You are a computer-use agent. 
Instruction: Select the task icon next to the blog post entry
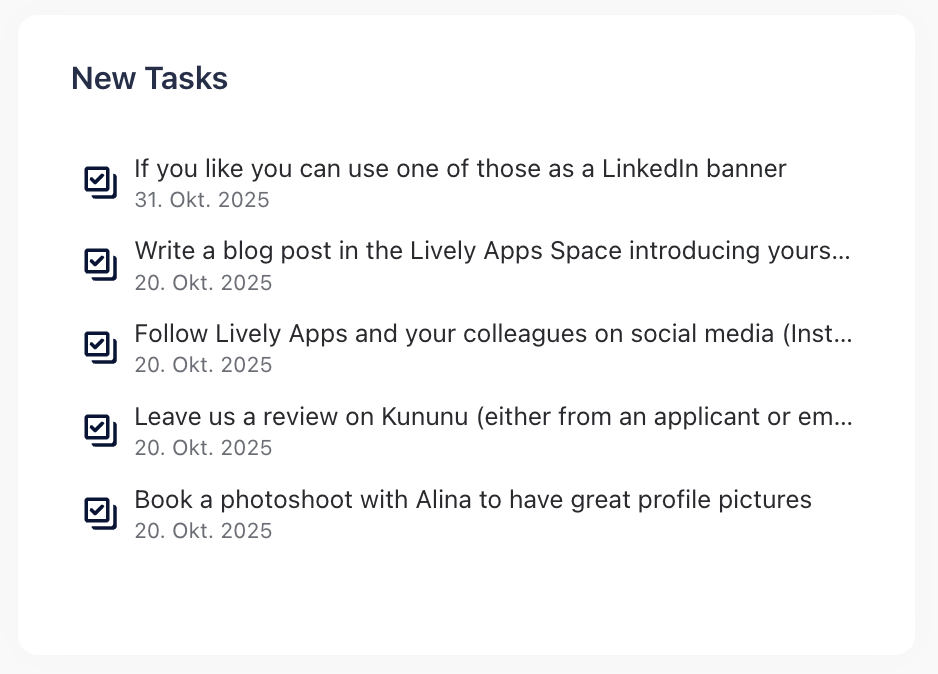100,264
